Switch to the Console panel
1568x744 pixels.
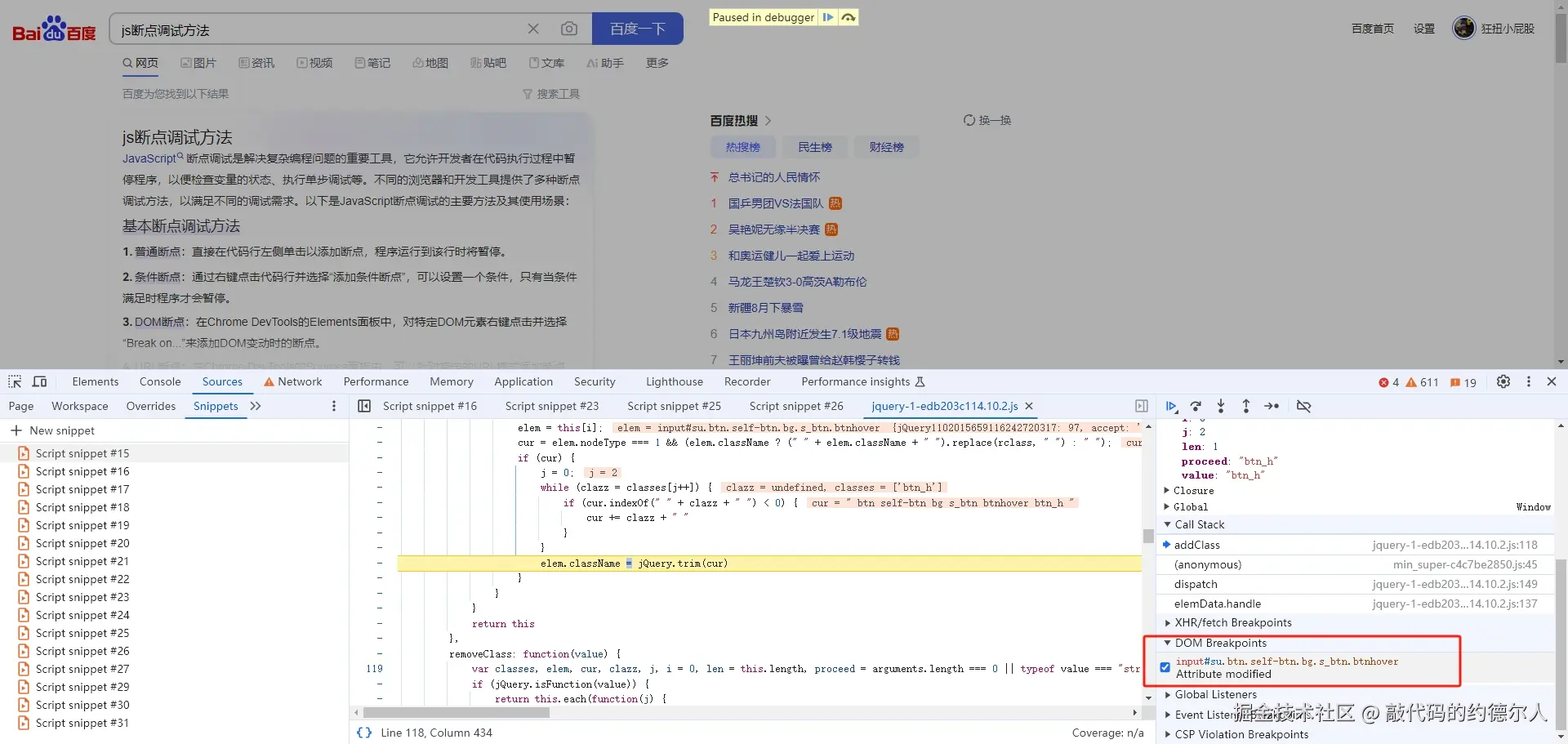pyautogui.click(x=159, y=381)
